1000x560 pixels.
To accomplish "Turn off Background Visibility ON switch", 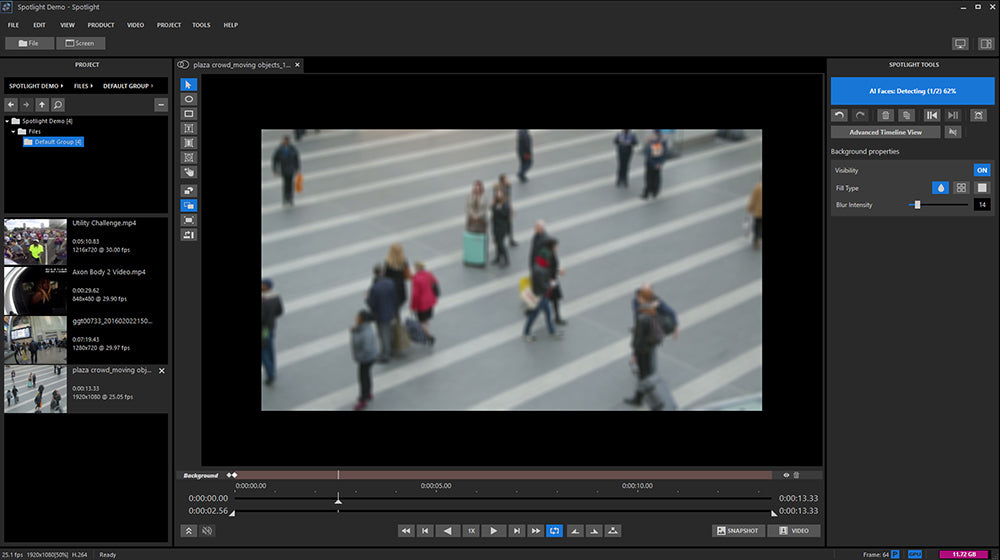I will point(981,170).
